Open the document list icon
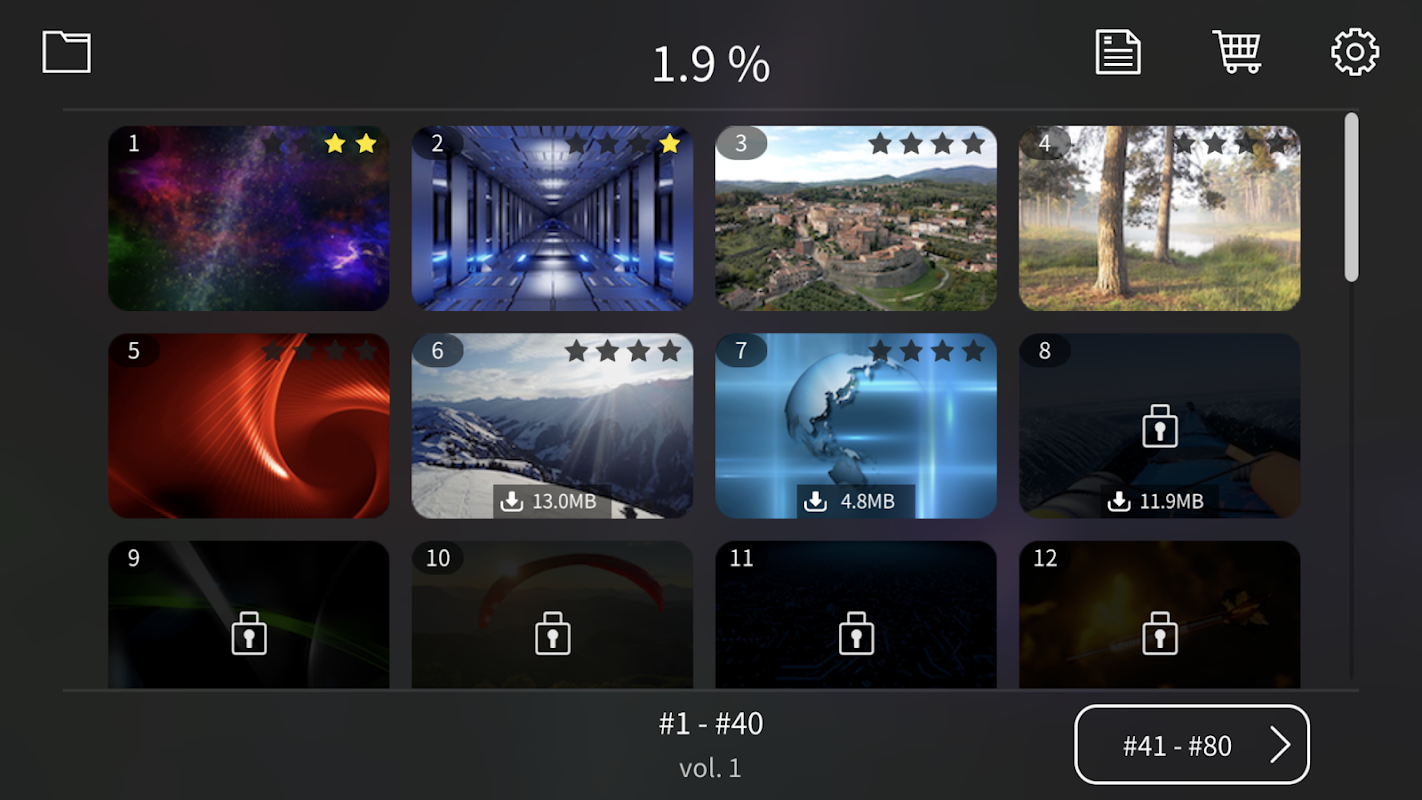The height and width of the screenshot is (800, 1422). coord(1117,51)
